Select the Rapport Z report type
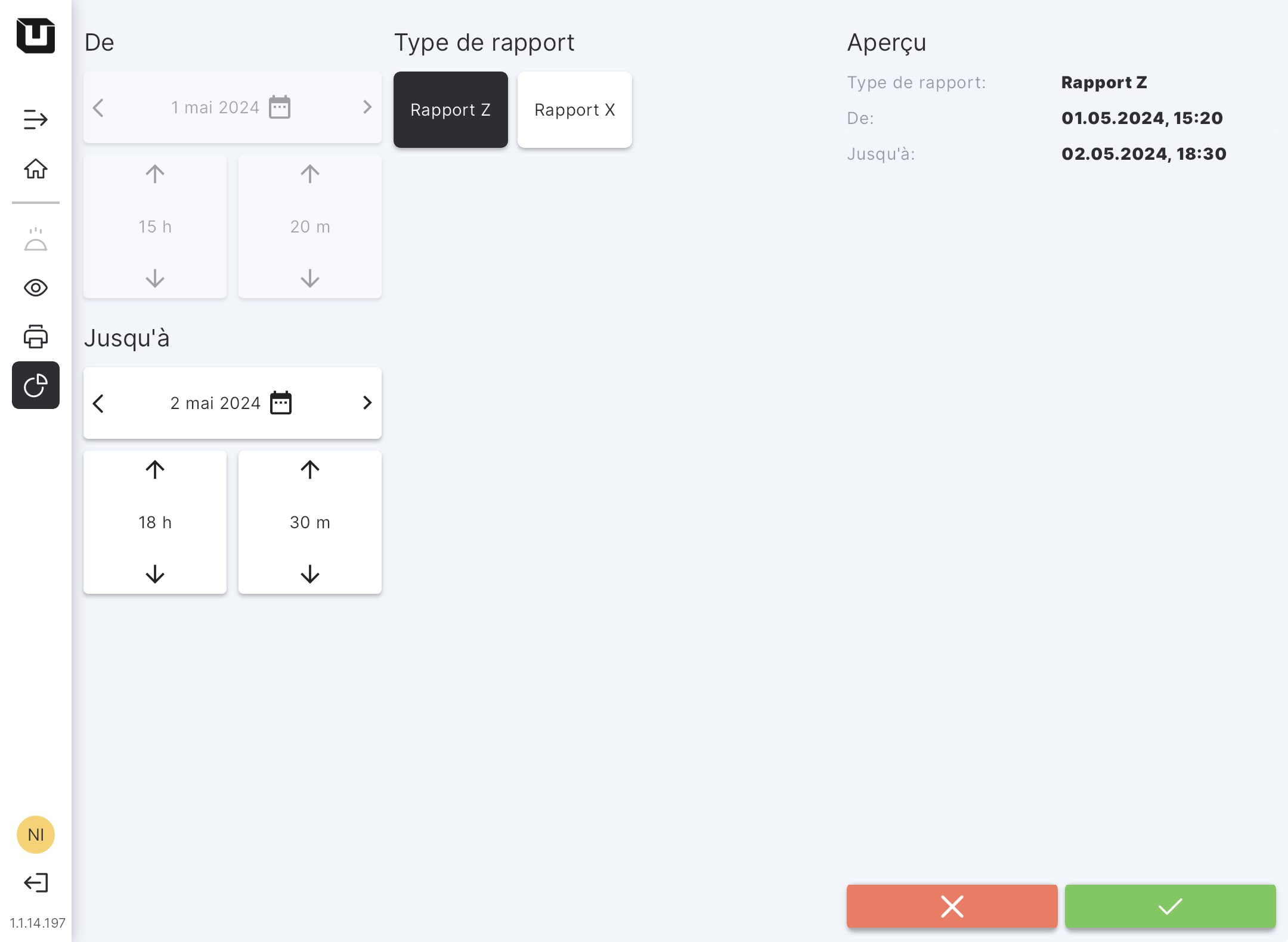The image size is (1288, 942). [451, 110]
